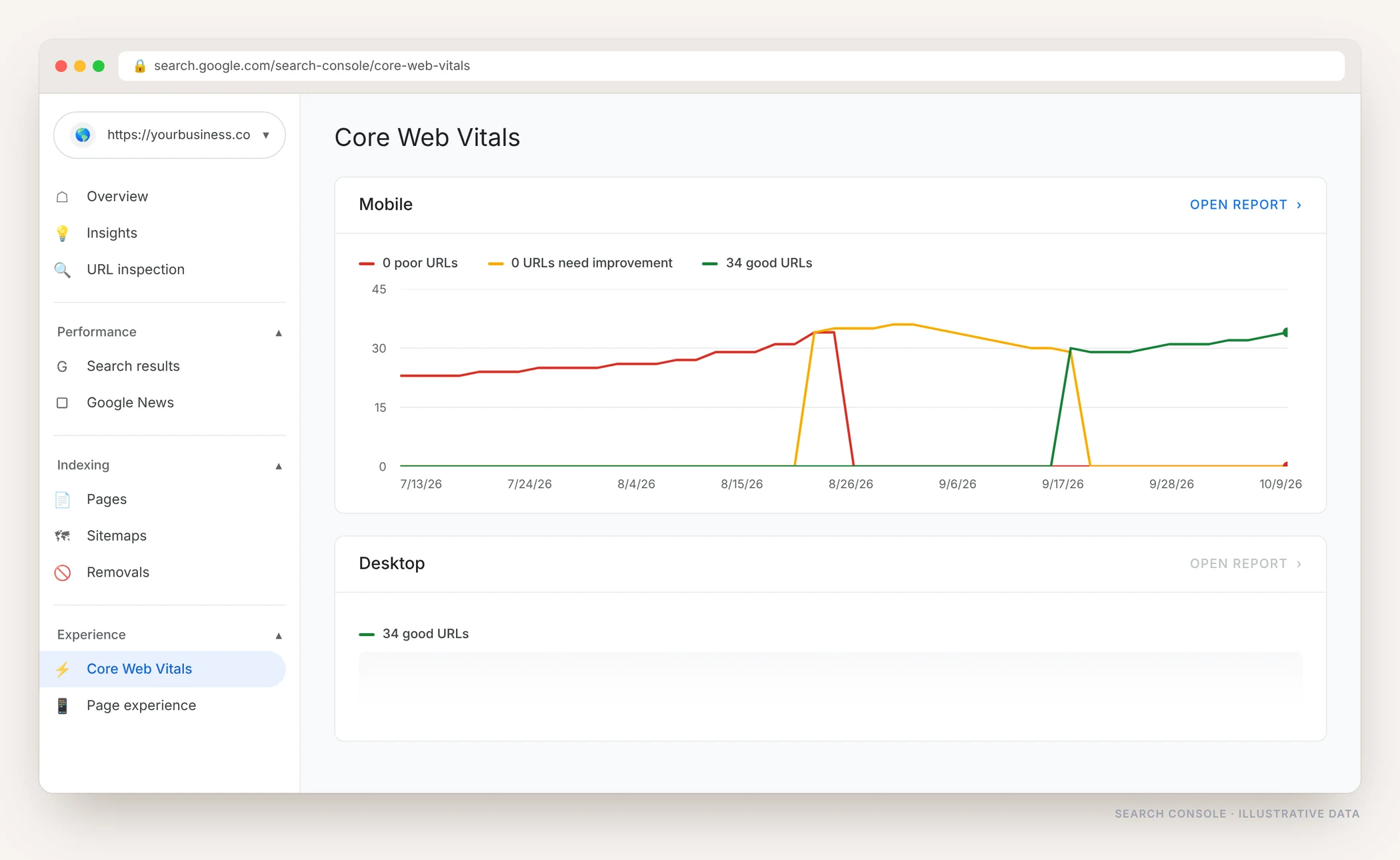Maximize window with green button
1400x860 pixels.
click(x=99, y=66)
